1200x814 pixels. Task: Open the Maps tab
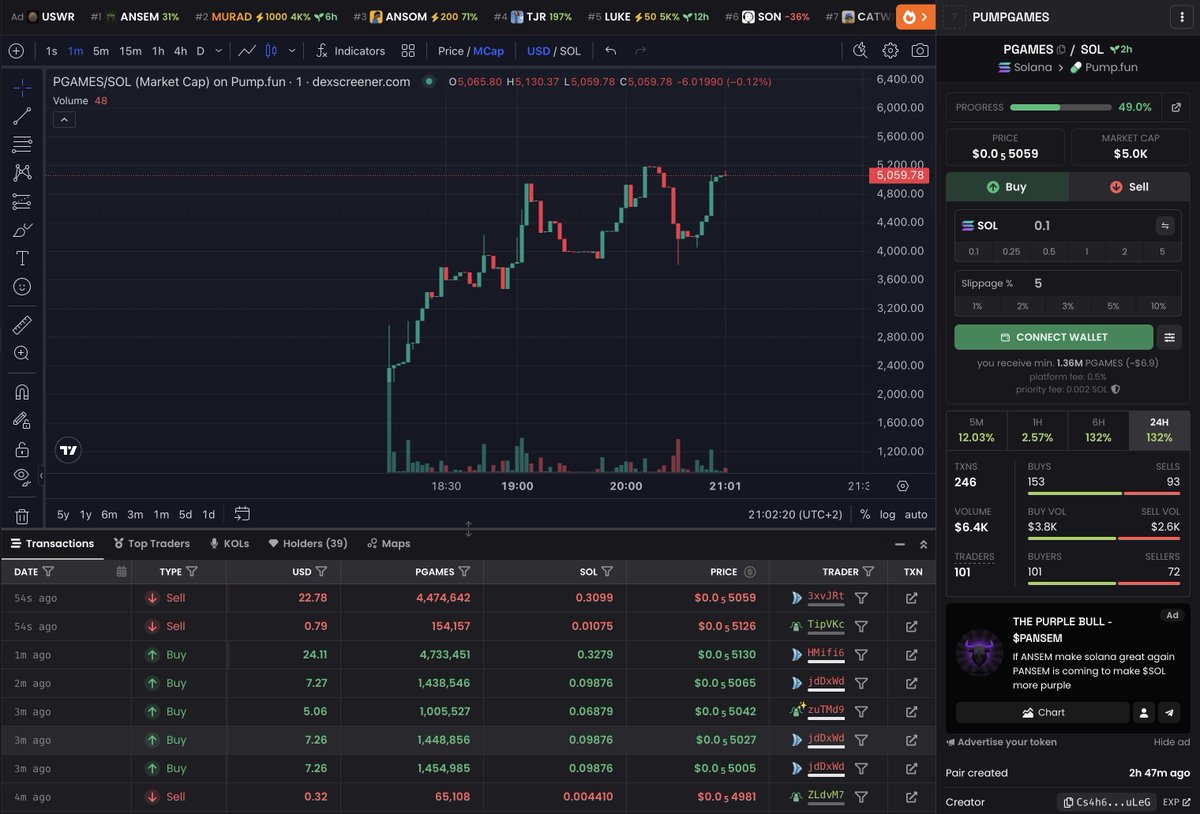click(x=388, y=543)
